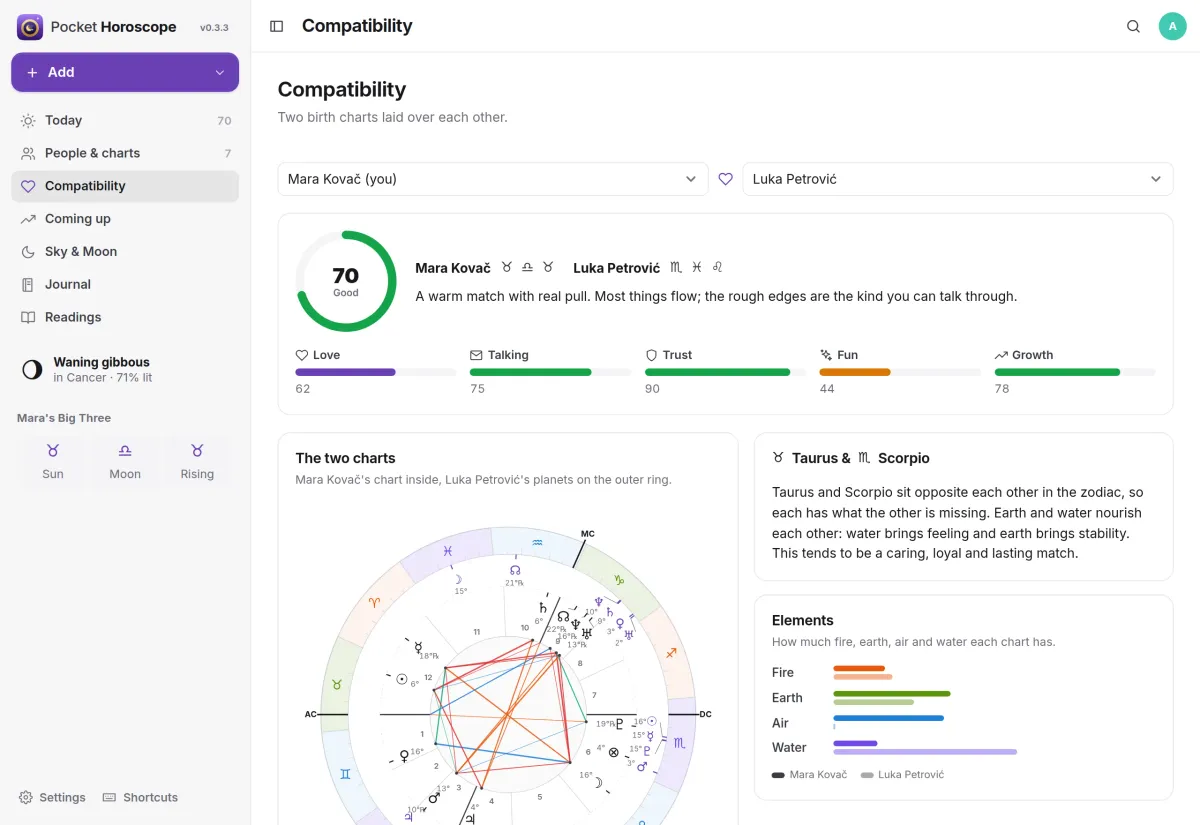This screenshot has height=825, width=1200.
Task: Click the Love score bar
Action: (x=376, y=372)
